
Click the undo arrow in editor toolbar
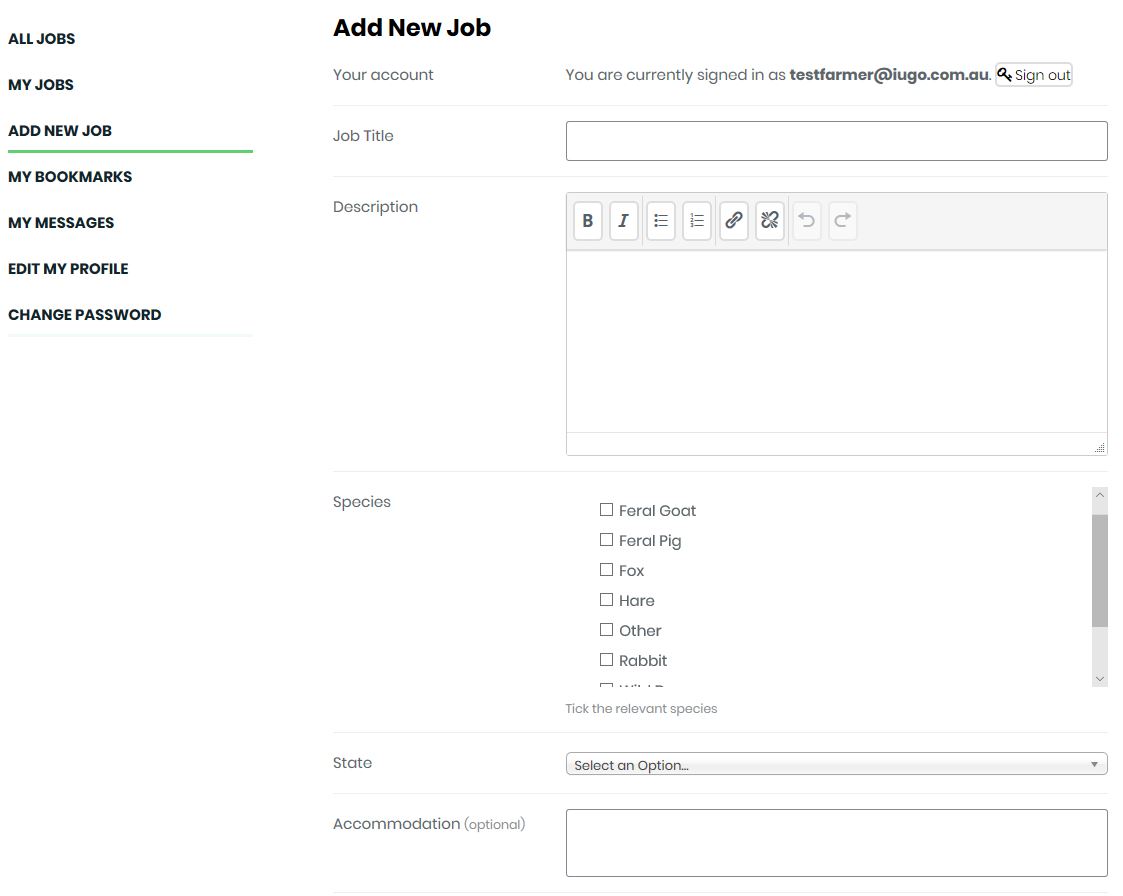(x=807, y=221)
